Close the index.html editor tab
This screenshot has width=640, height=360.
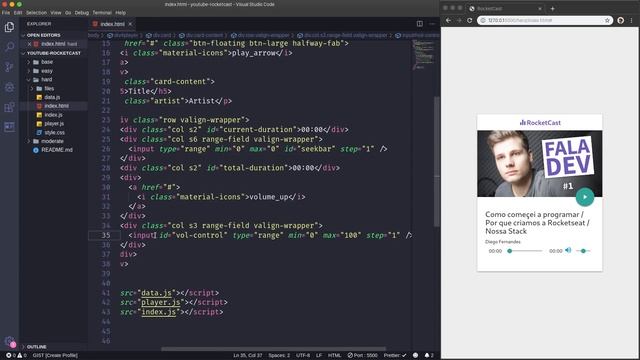[130, 24]
